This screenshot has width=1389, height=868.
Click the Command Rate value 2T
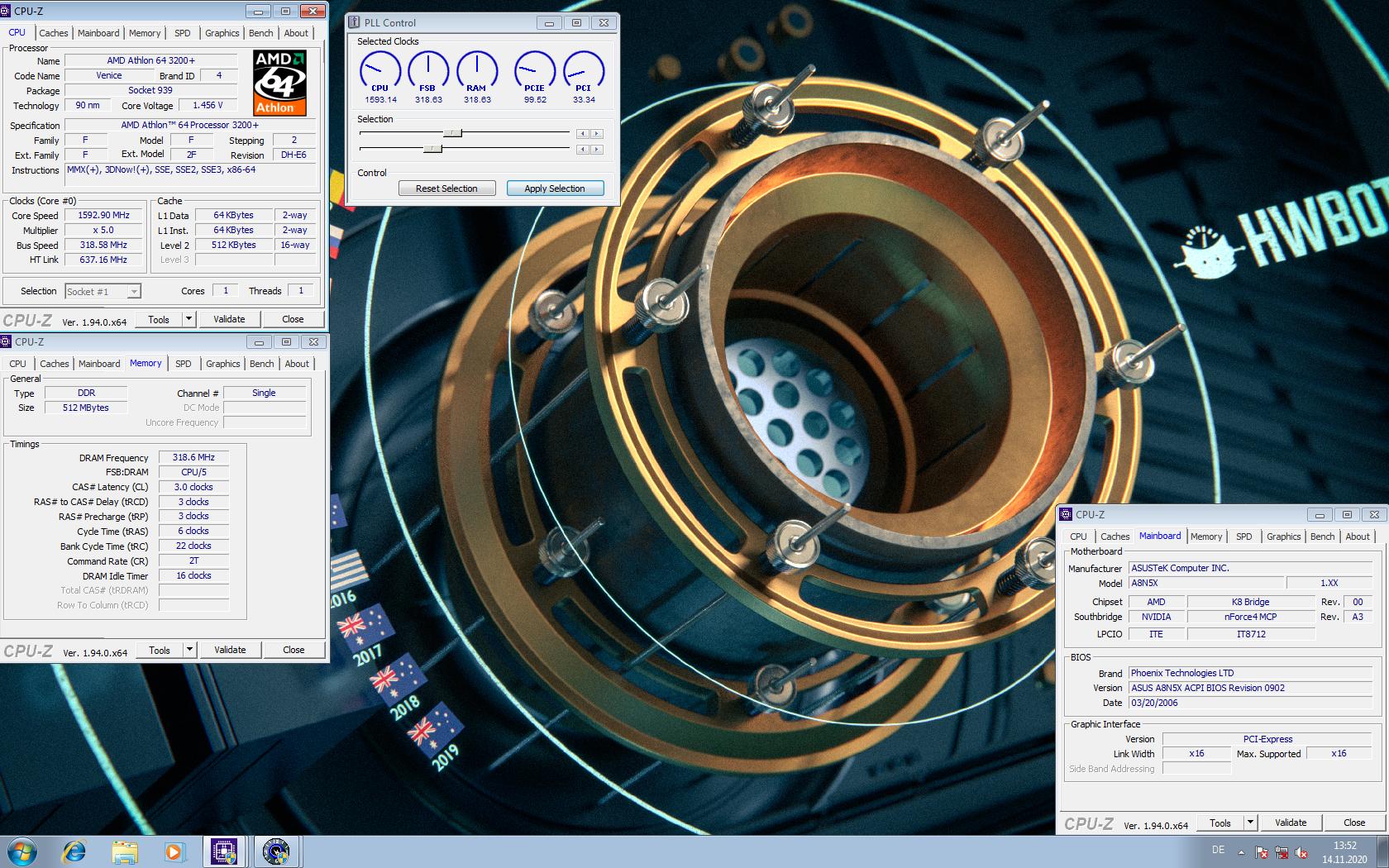point(193,560)
